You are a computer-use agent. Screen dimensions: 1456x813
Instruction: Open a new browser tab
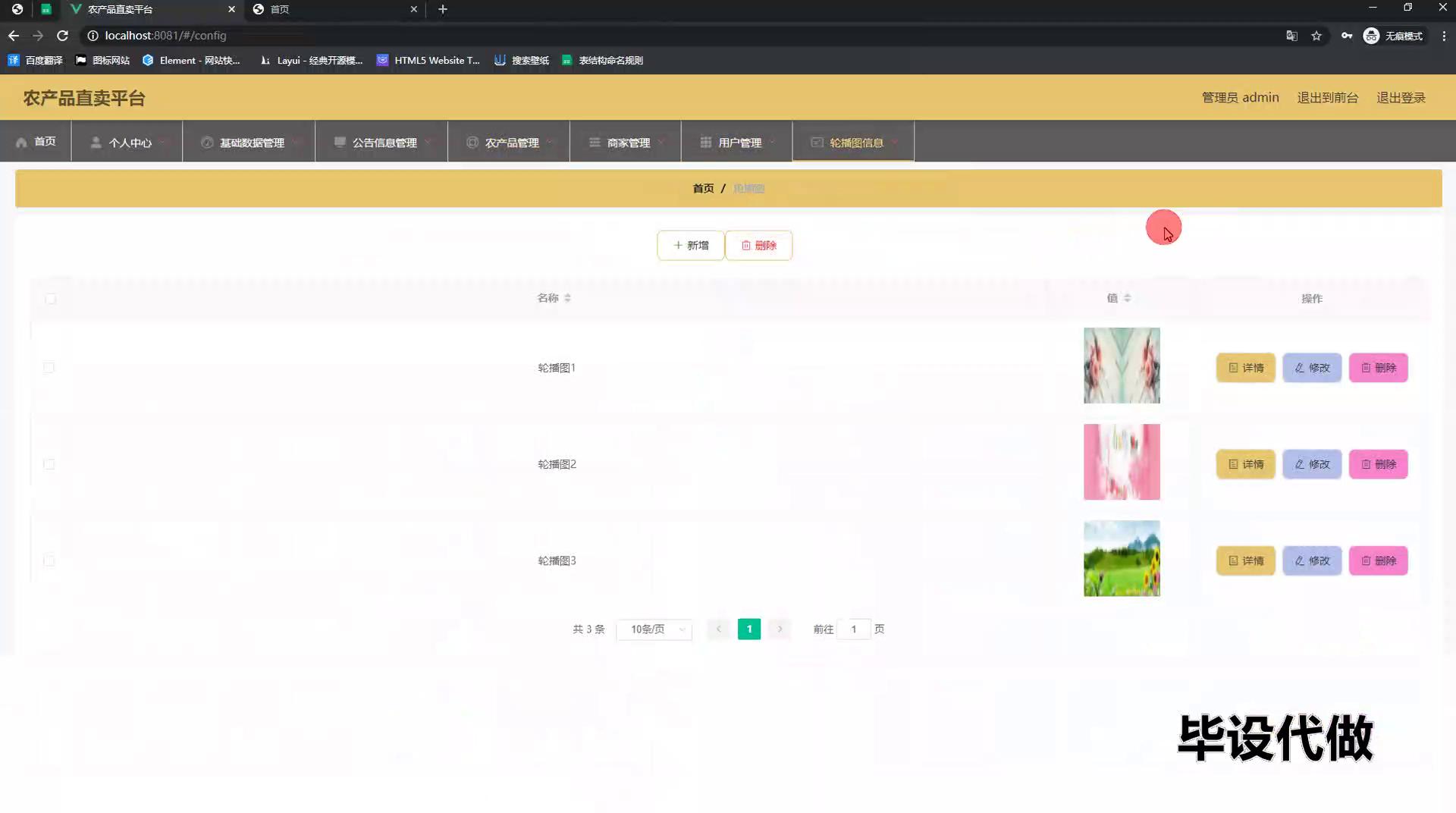443,9
